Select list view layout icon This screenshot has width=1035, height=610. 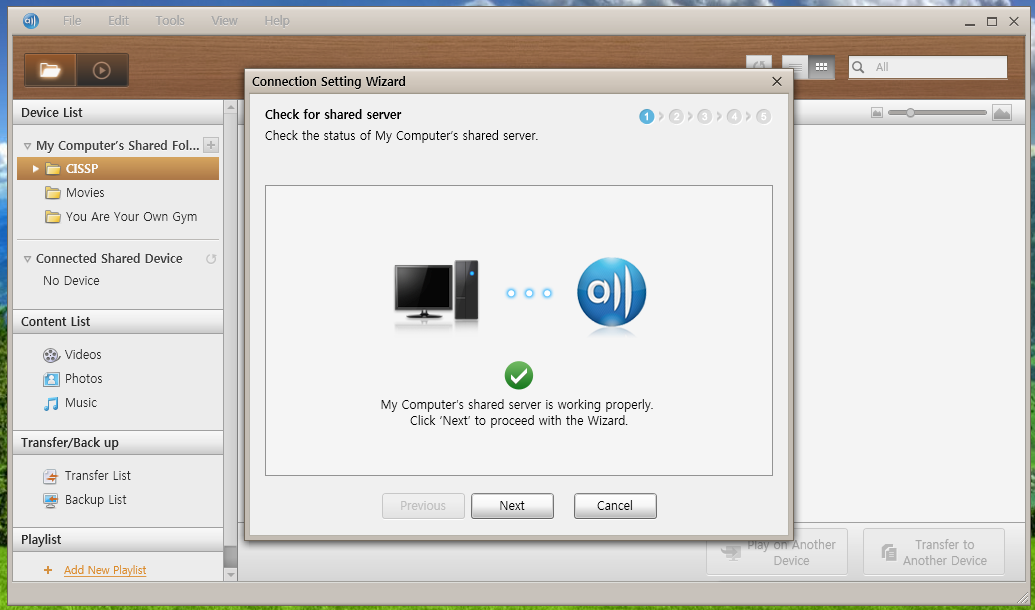click(795, 67)
